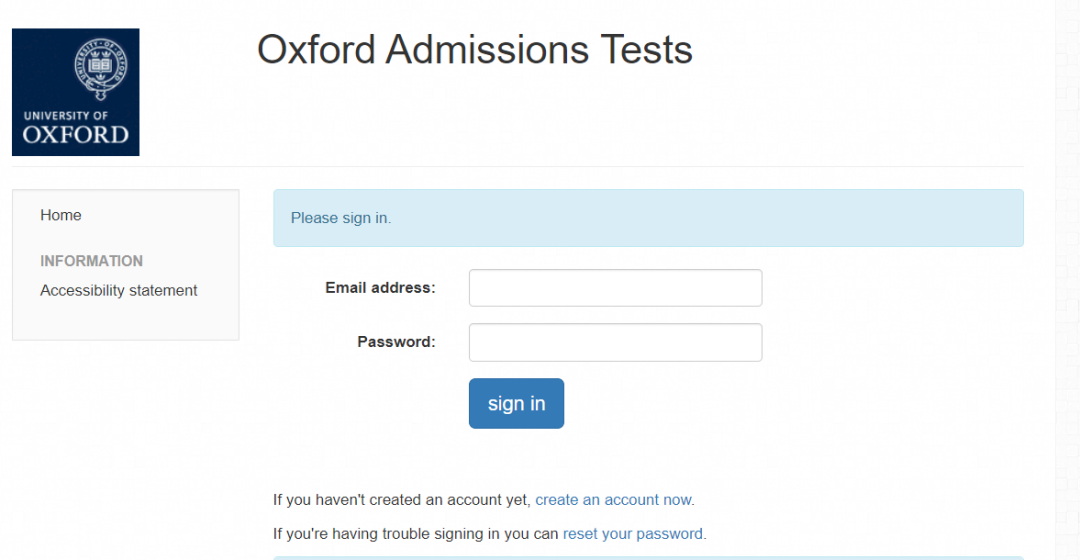The width and height of the screenshot is (1080, 560).
Task: Click the INFORMATION section heading
Action: tap(92, 261)
